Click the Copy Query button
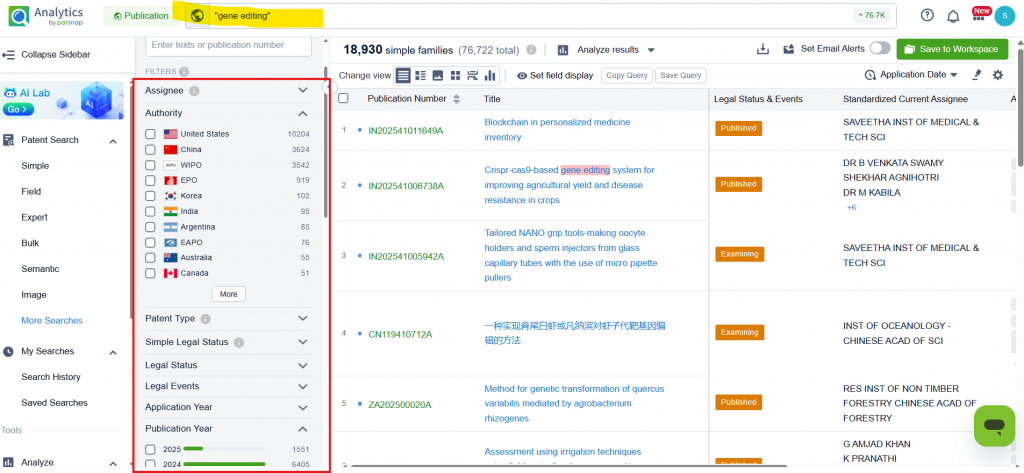 [627, 76]
